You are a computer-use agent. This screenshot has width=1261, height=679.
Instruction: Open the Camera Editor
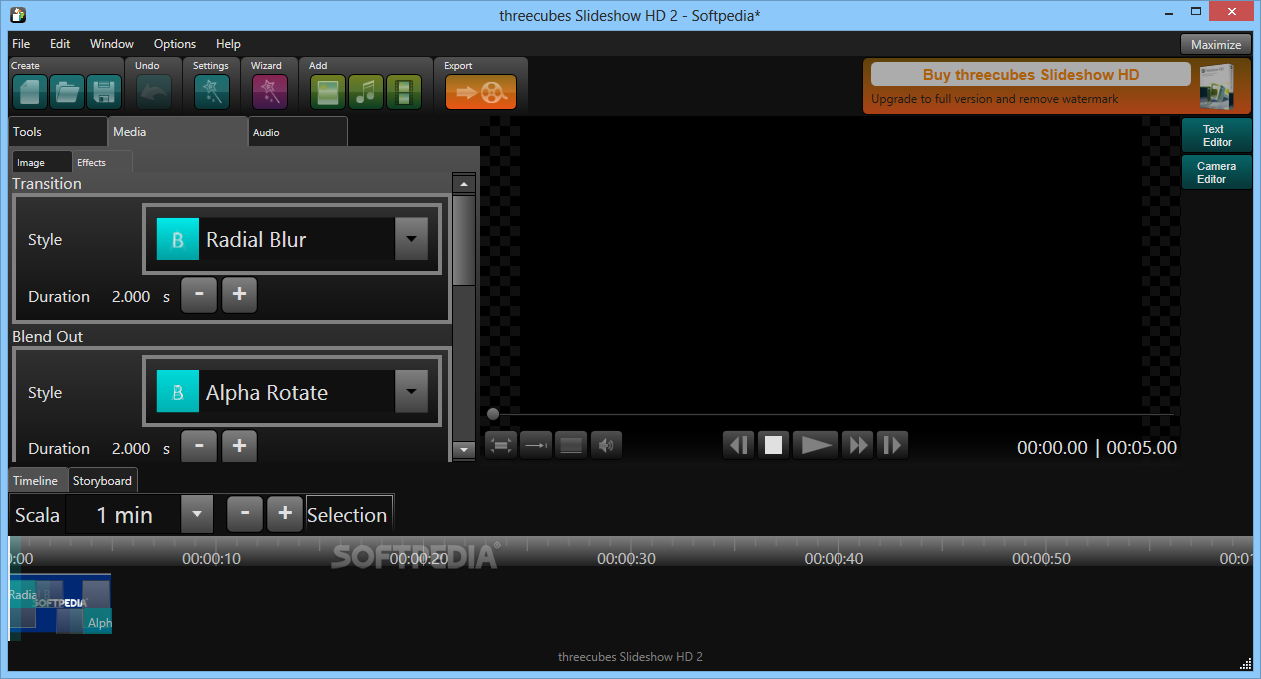pos(1217,172)
